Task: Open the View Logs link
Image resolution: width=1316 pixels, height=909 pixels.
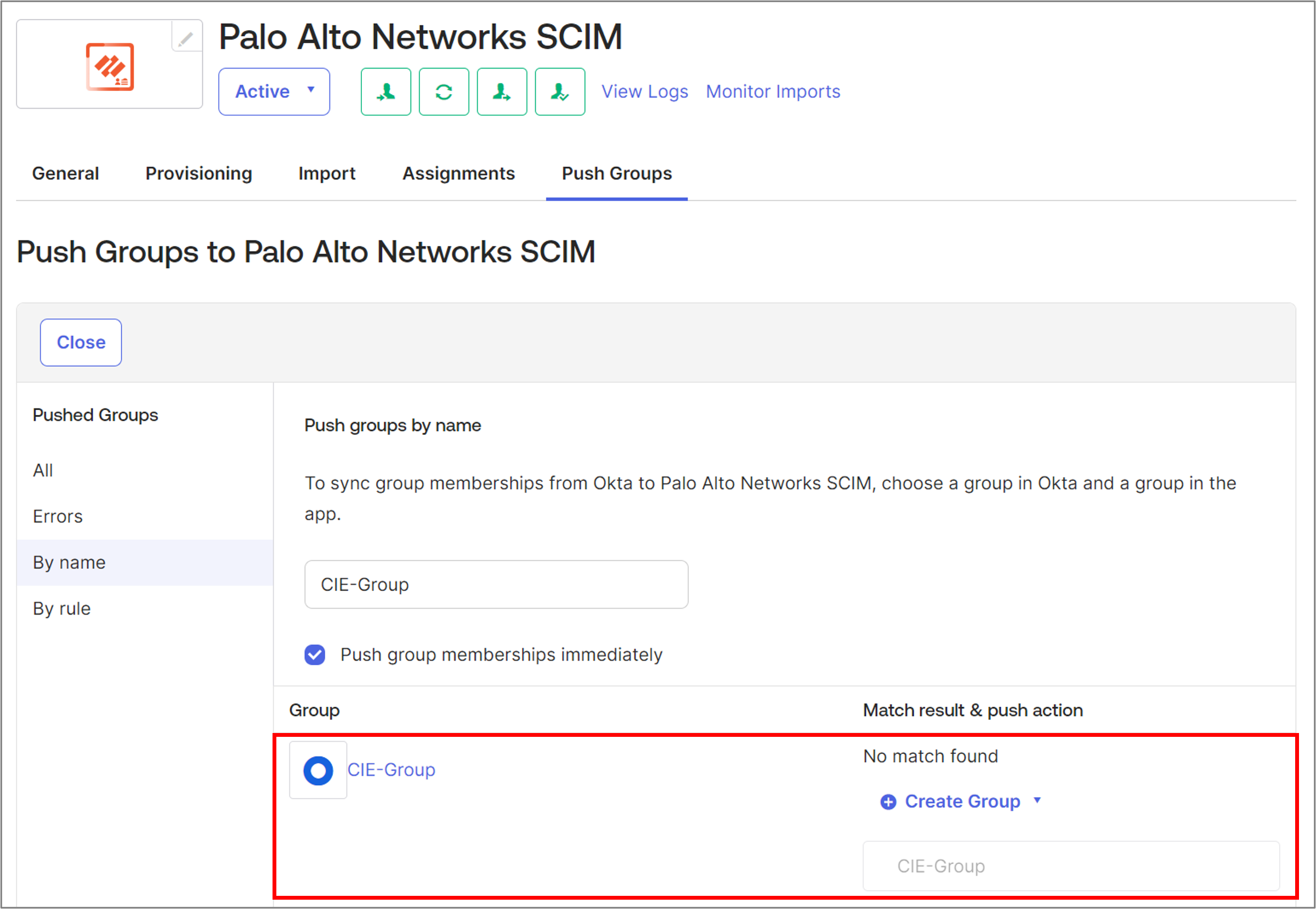Action: click(645, 92)
